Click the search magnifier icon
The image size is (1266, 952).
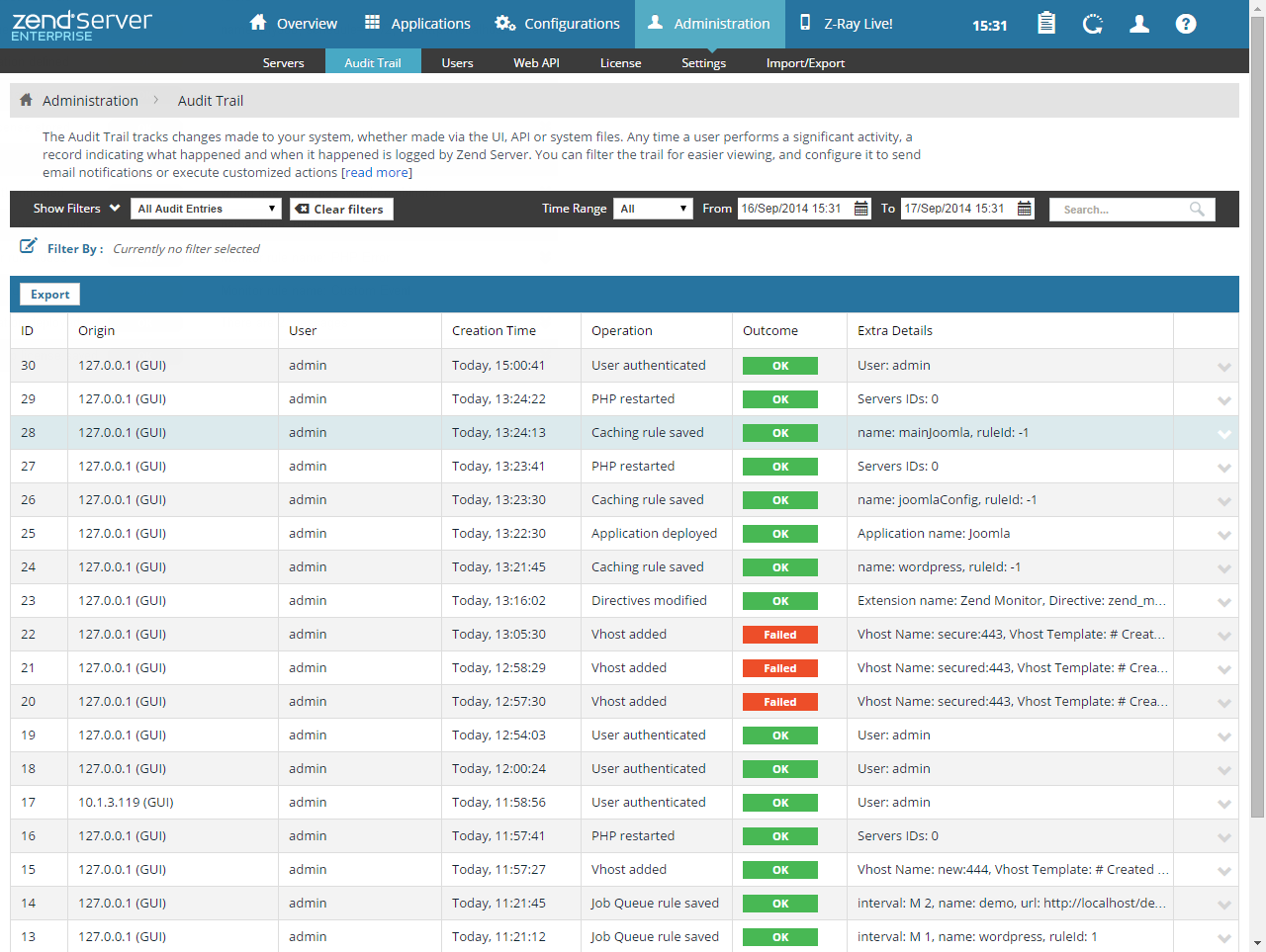click(1197, 209)
